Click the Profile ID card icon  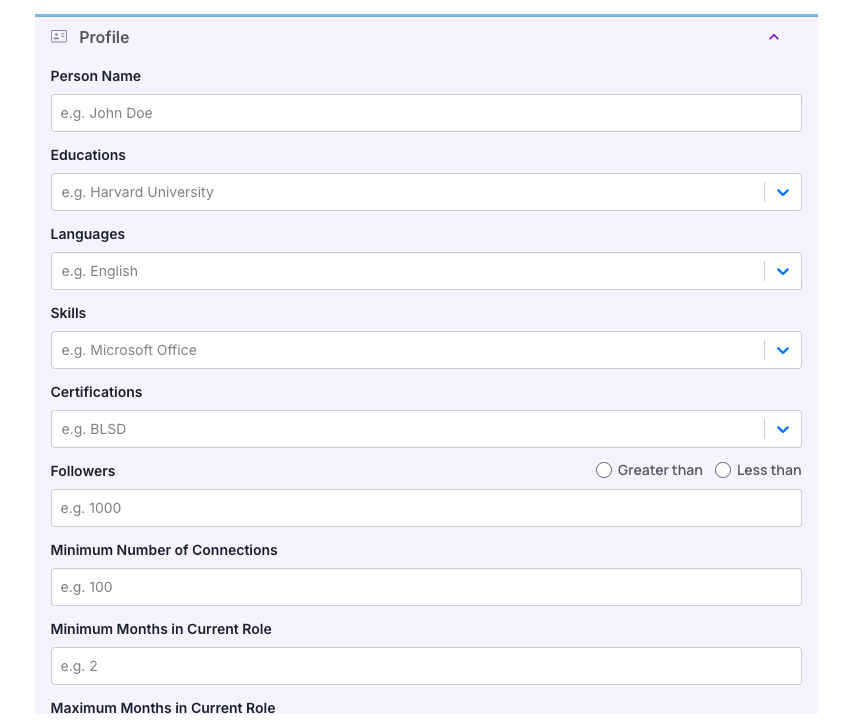click(59, 37)
